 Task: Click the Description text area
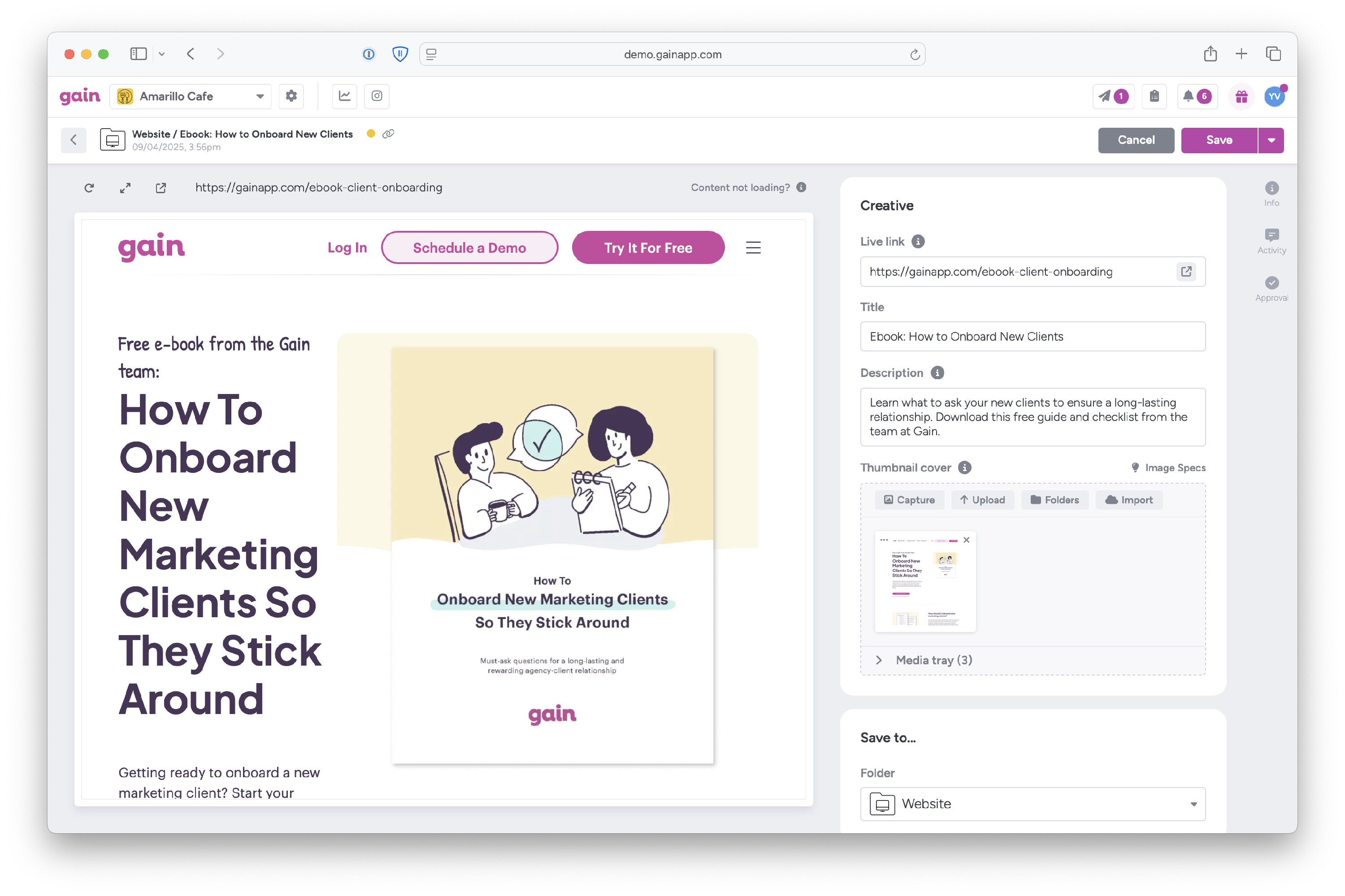pos(1033,417)
